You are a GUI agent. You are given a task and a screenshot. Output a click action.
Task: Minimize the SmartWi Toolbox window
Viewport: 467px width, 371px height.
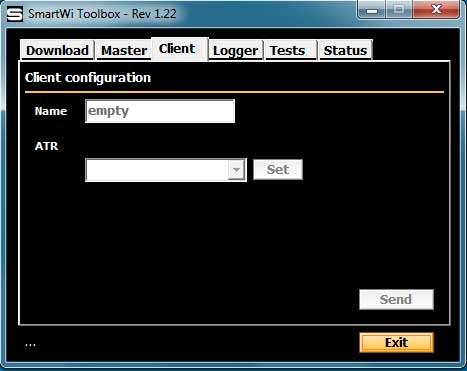click(372, 10)
